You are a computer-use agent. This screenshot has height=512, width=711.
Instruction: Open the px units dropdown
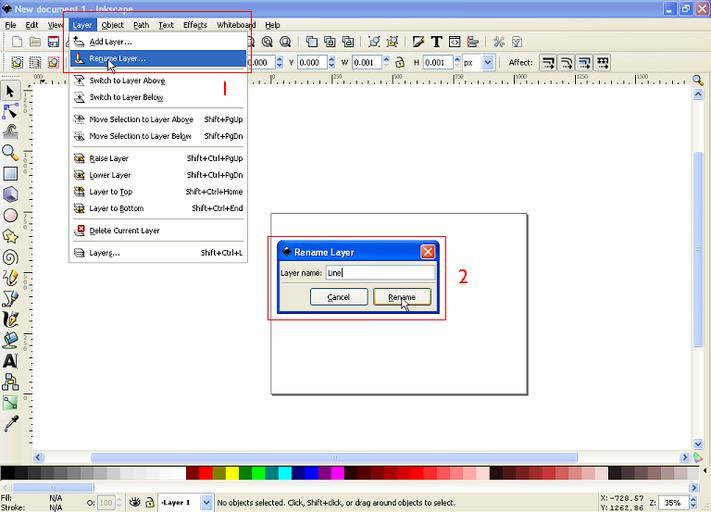(x=487, y=62)
